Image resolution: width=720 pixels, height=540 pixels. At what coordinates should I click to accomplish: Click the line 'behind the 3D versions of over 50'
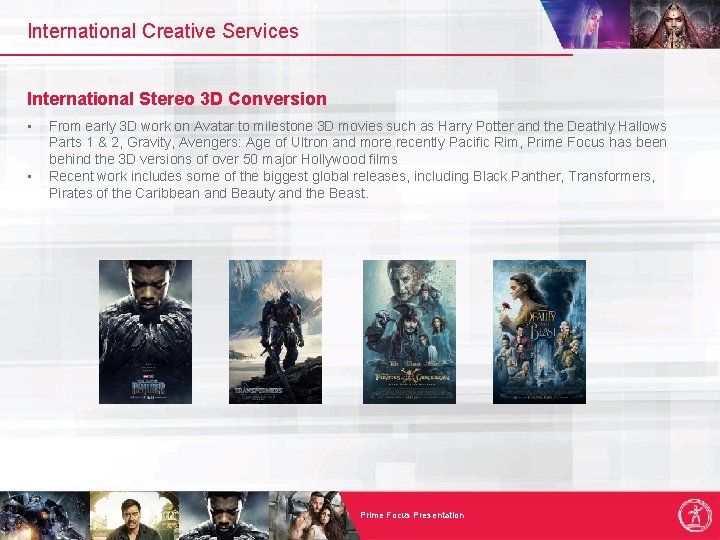tap(223, 159)
